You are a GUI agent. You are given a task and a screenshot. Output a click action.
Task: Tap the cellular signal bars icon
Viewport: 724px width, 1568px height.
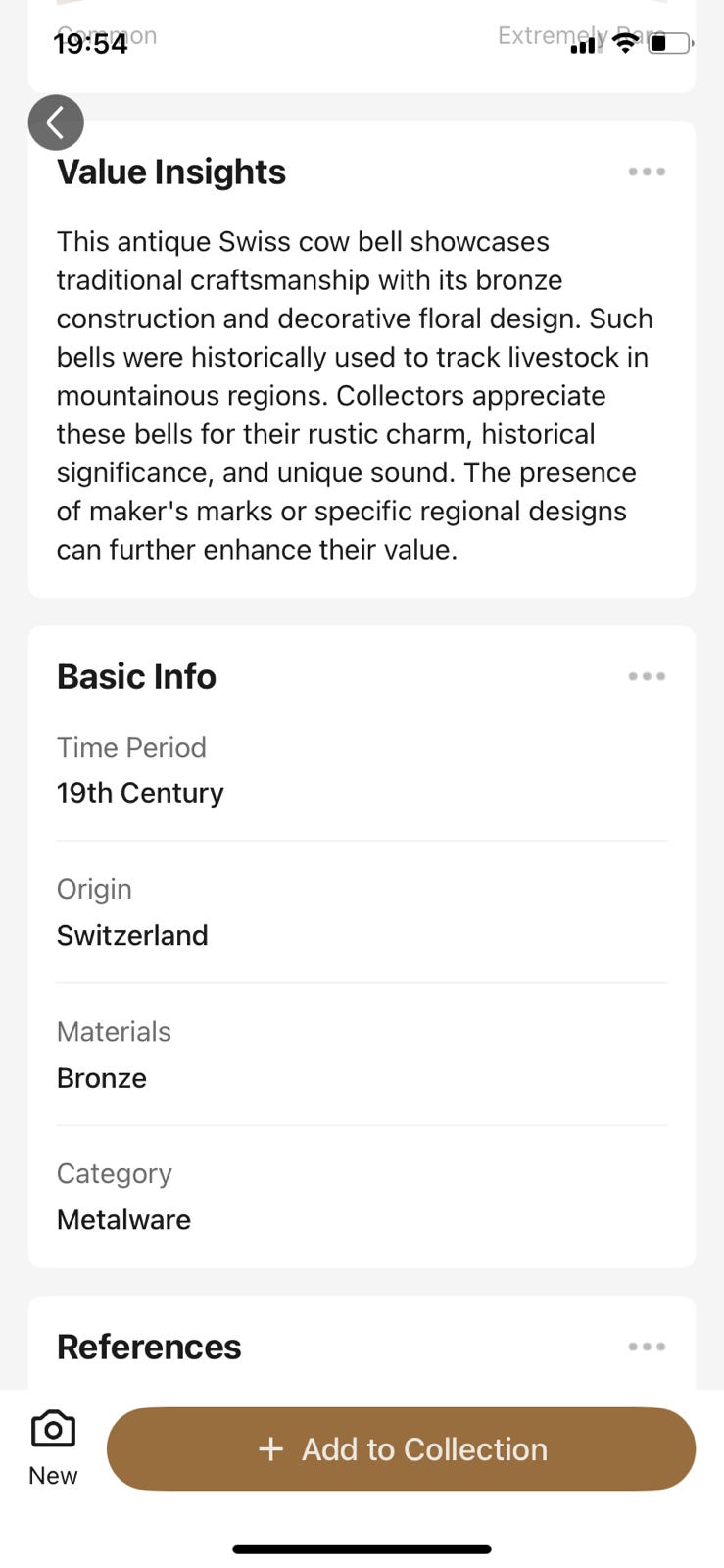(x=585, y=44)
